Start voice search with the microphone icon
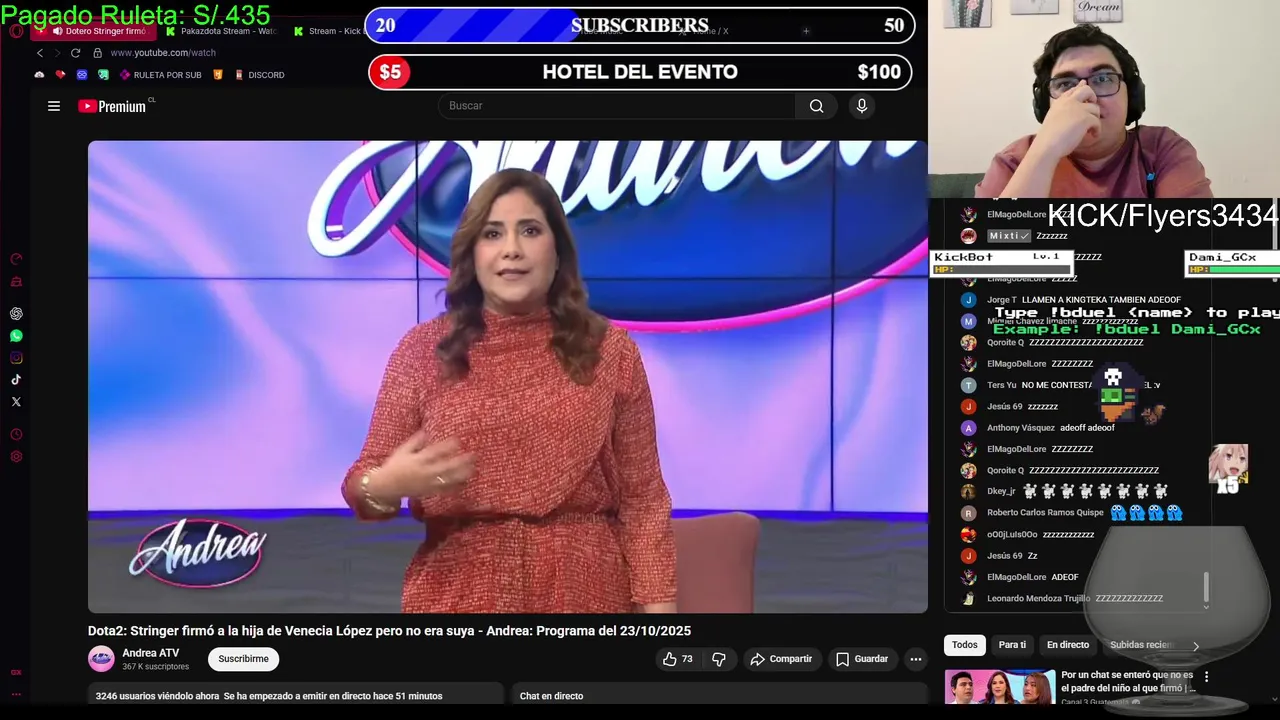 pos(862,106)
